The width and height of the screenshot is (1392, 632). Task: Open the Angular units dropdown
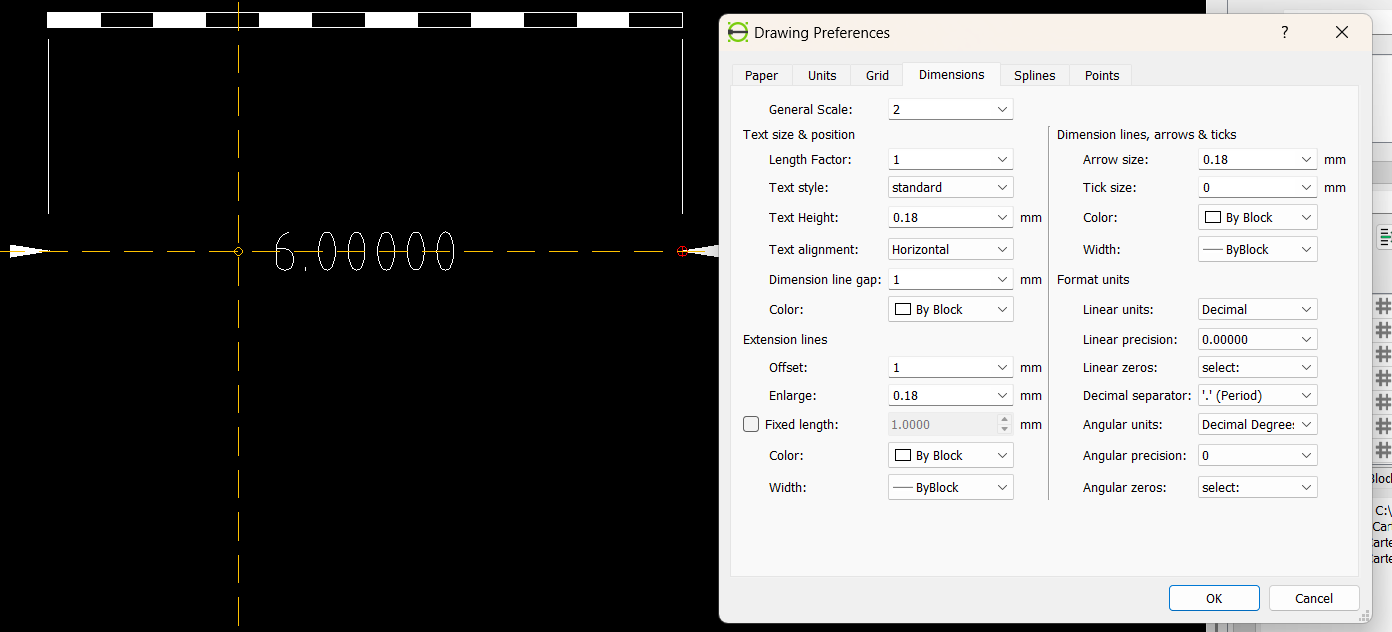(x=1257, y=424)
